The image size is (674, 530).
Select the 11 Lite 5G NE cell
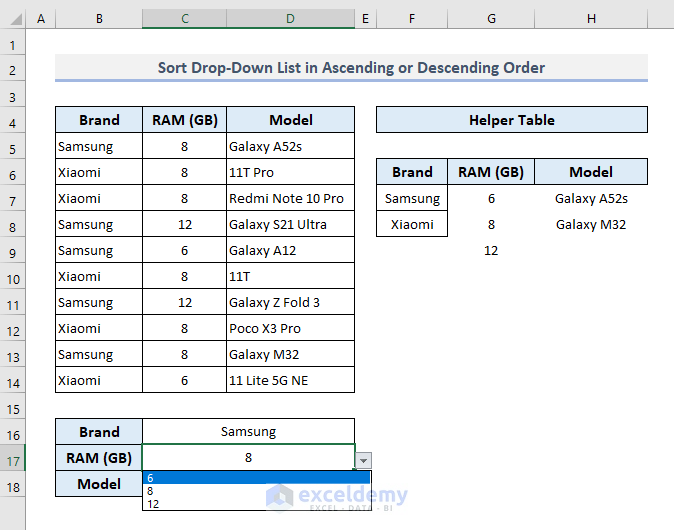pos(291,380)
